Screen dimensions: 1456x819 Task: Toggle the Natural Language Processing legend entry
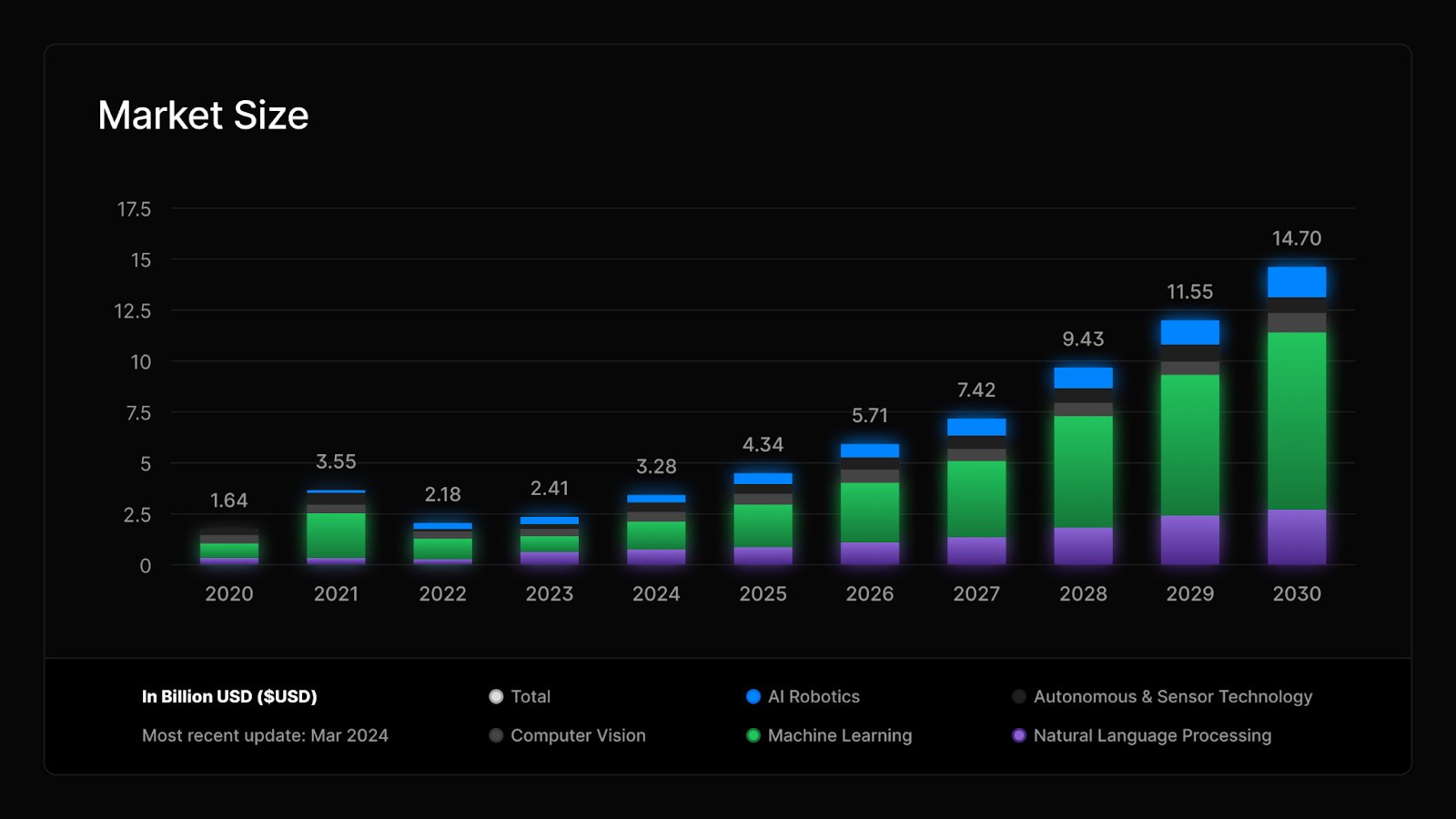pos(1142,735)
